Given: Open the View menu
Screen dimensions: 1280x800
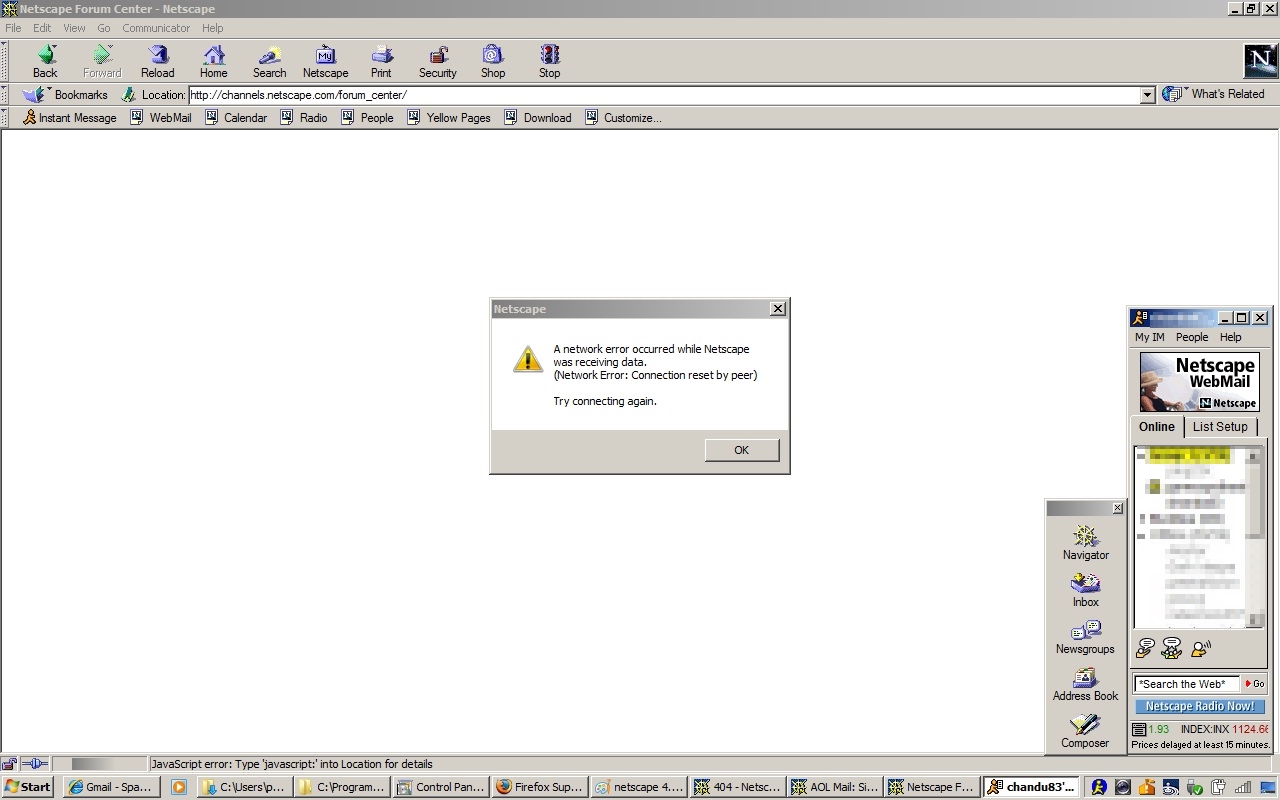Looking at the screenshot, I should (x=74, y=28).
